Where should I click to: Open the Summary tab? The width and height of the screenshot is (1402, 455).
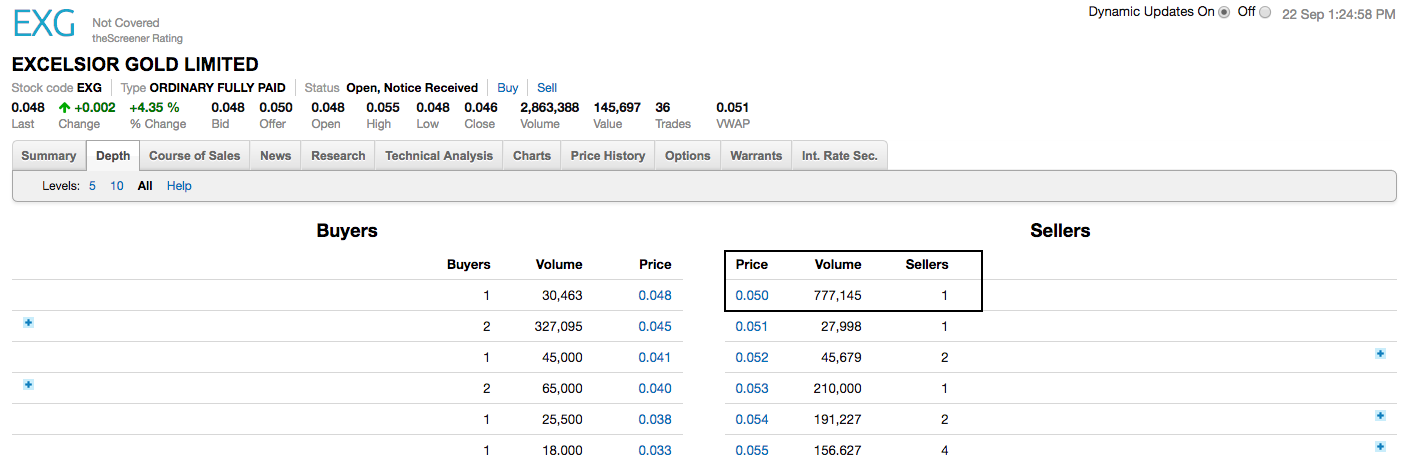pos(49,156)
